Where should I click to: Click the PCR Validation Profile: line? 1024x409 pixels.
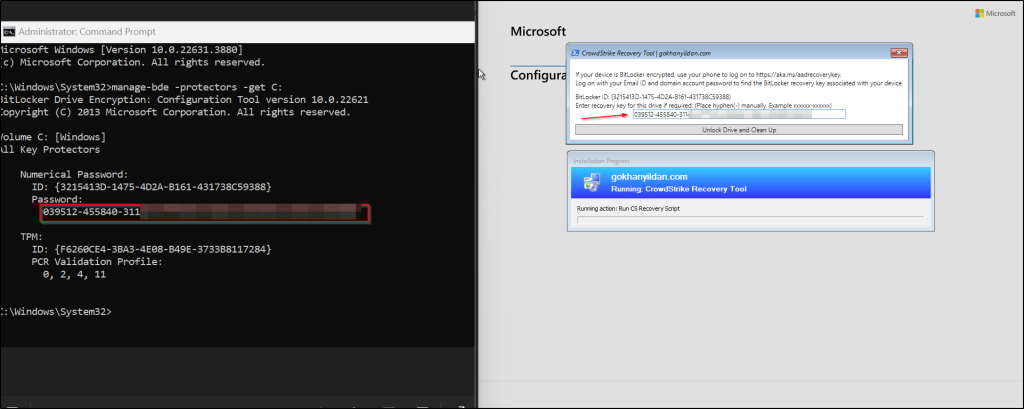[96, 263]
